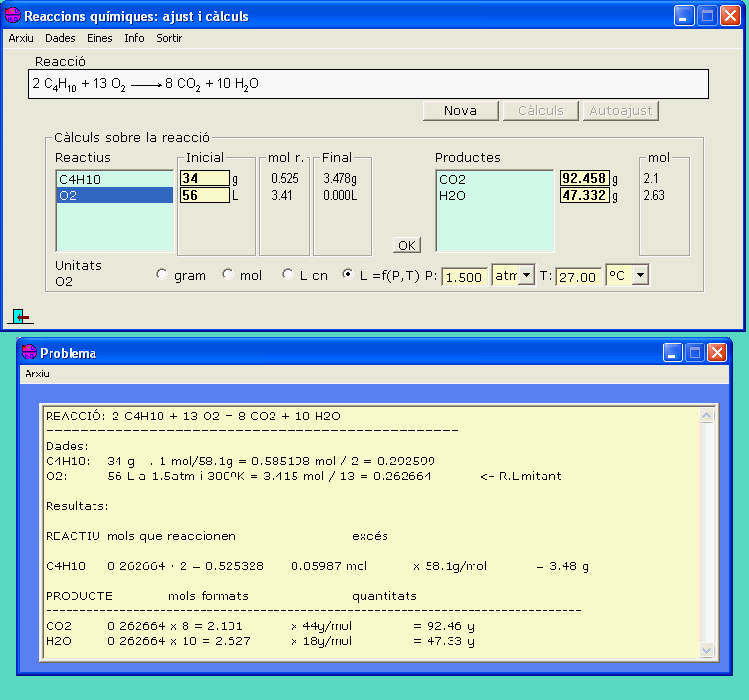This screenshot has height=700, width=749.
Task: Close the Problema window
Action: 717,353
